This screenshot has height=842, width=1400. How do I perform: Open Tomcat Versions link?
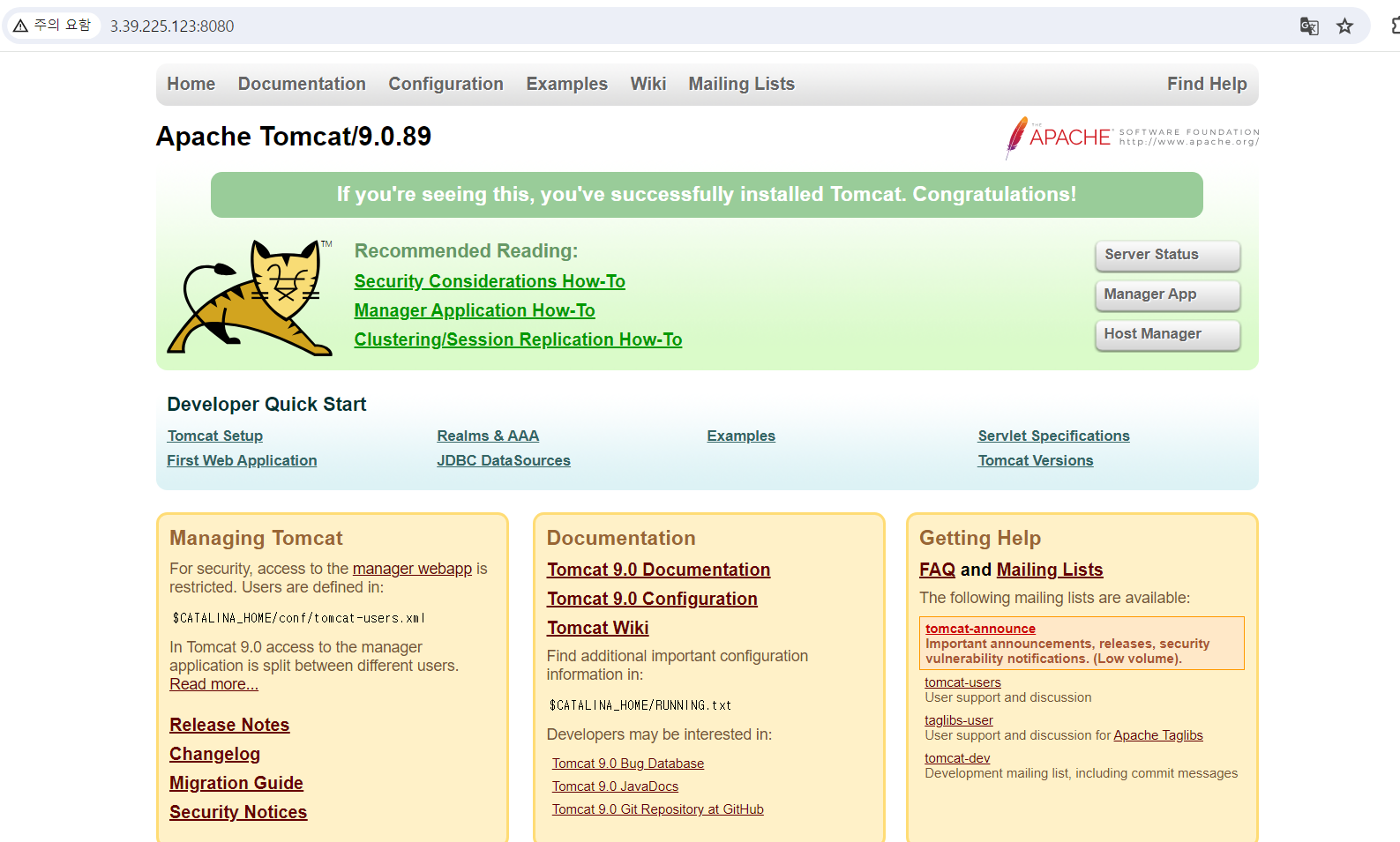pyautogui.click(x=1036, y=460)
